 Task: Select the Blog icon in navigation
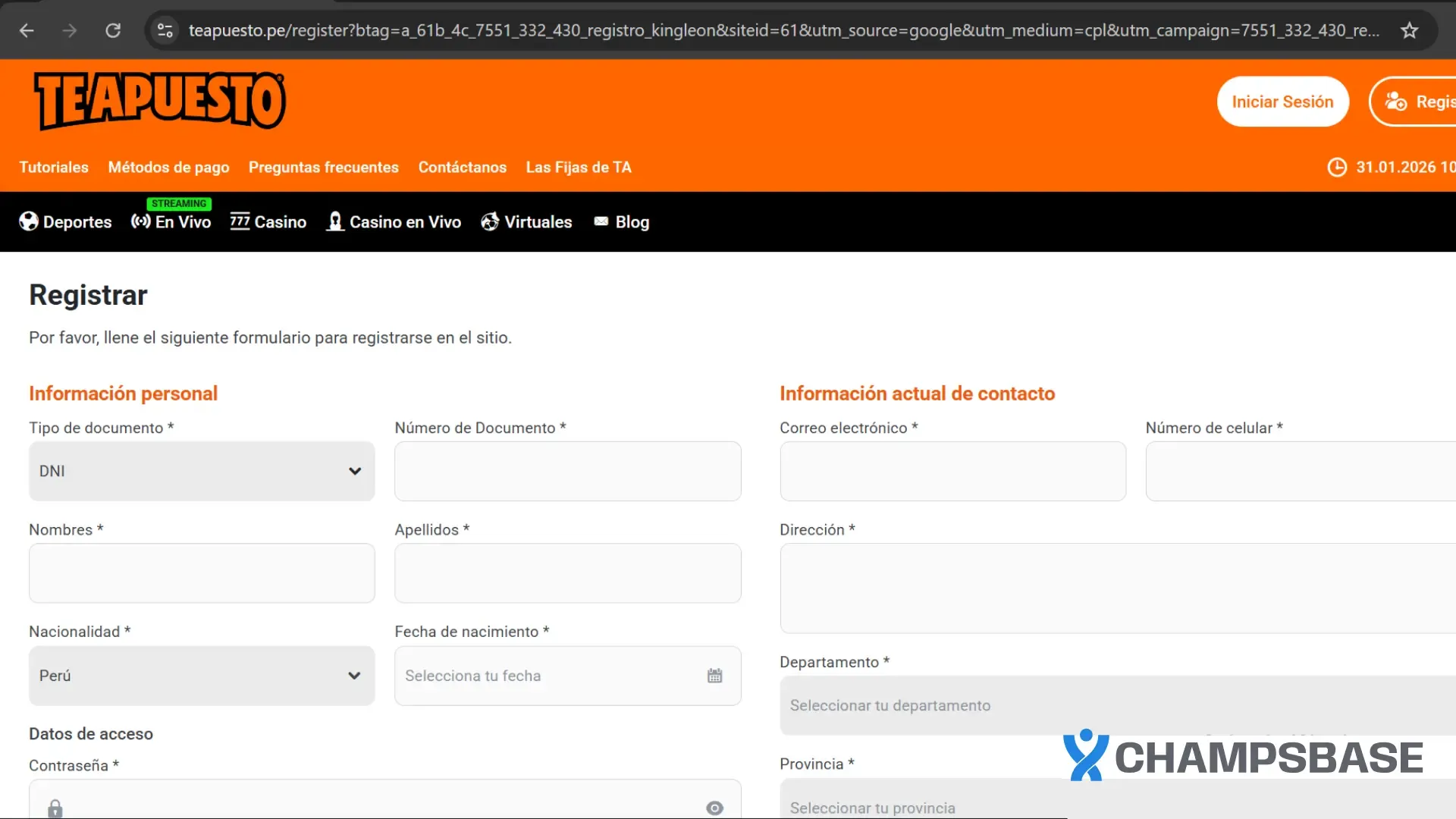(x=601, y=221)
